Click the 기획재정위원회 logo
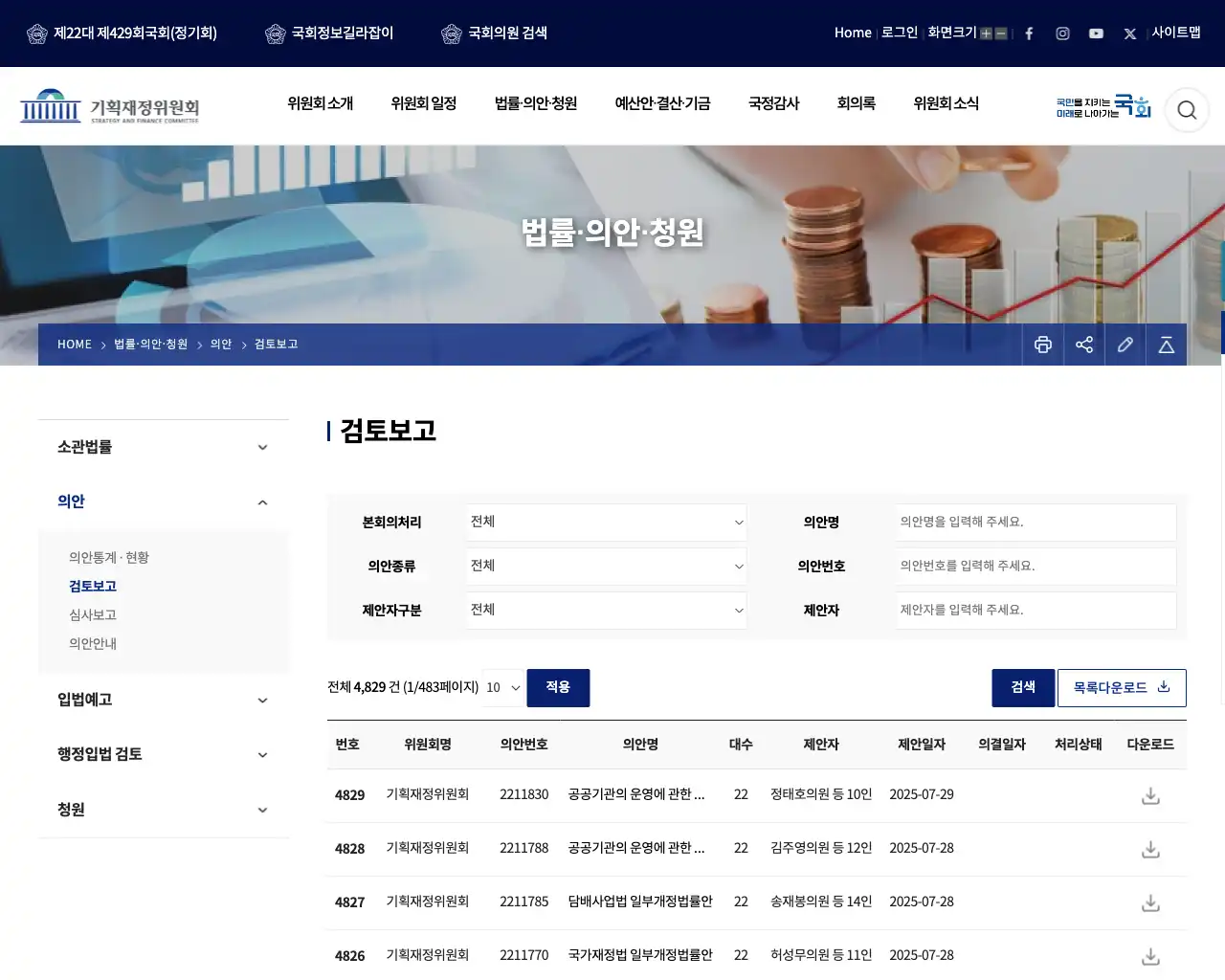 pyautogui.click(x=110, y=106)
